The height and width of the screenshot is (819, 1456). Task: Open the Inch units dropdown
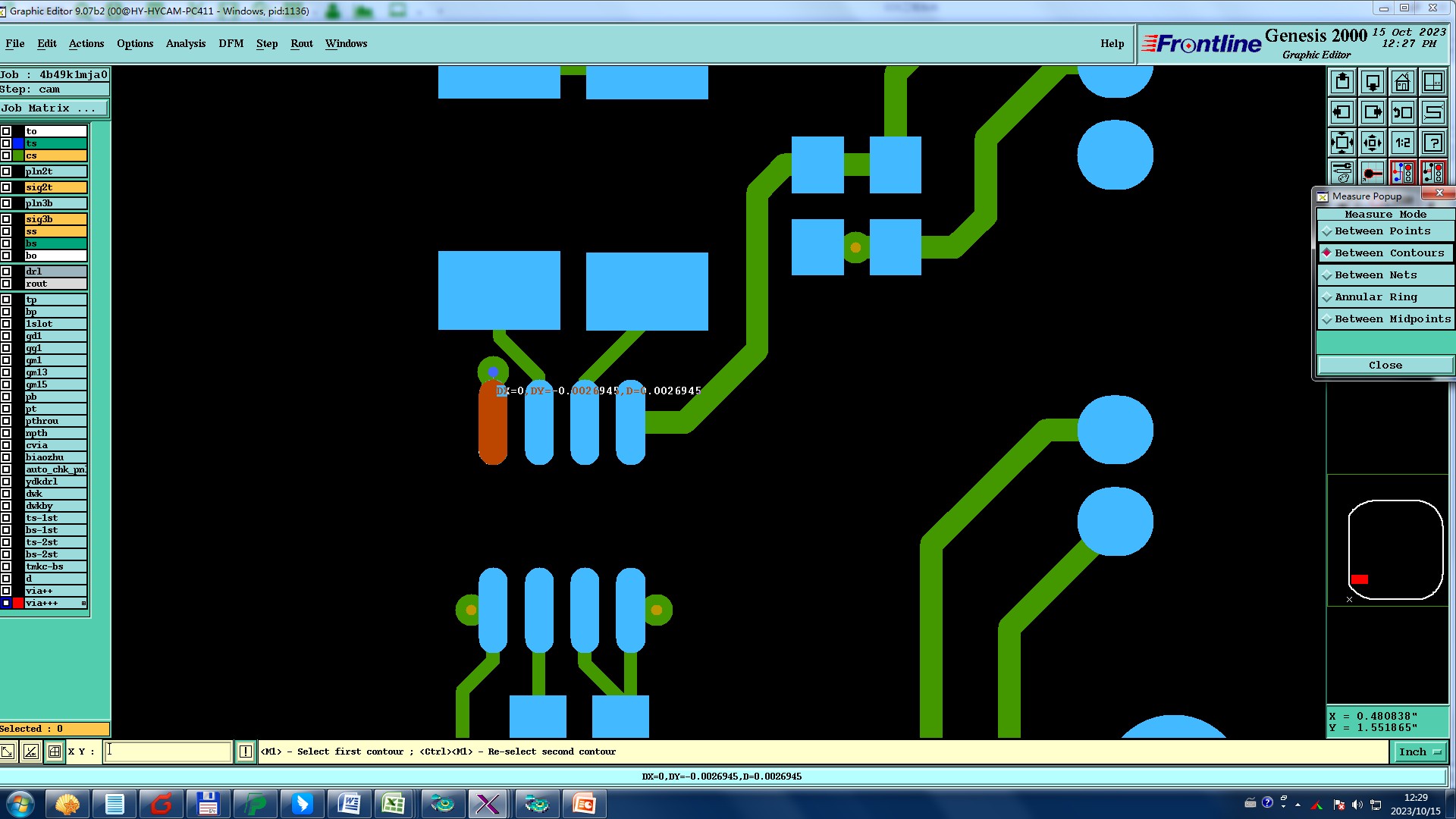click(x=1419, y=752)
